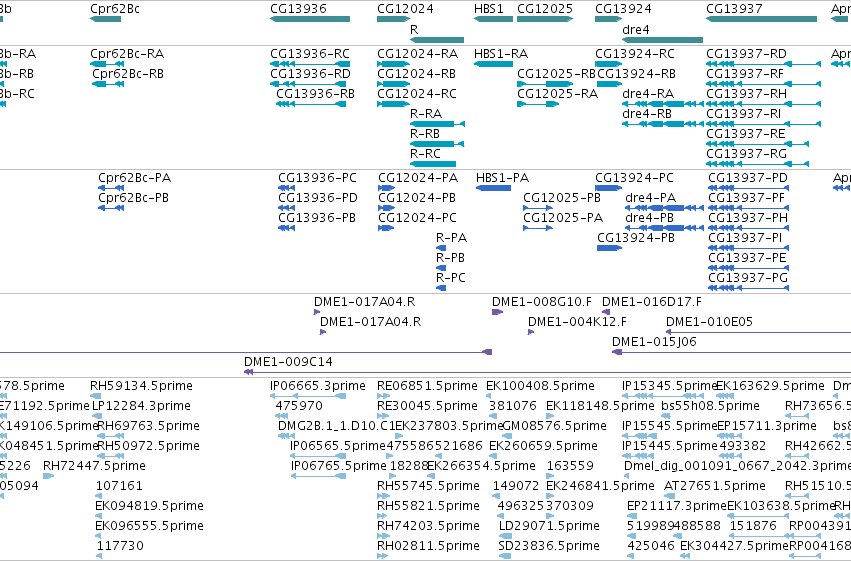The width and height of the screenshot is (851, 561).
Task: Select protein CG12024-PA
Action: tap(386, 188)
